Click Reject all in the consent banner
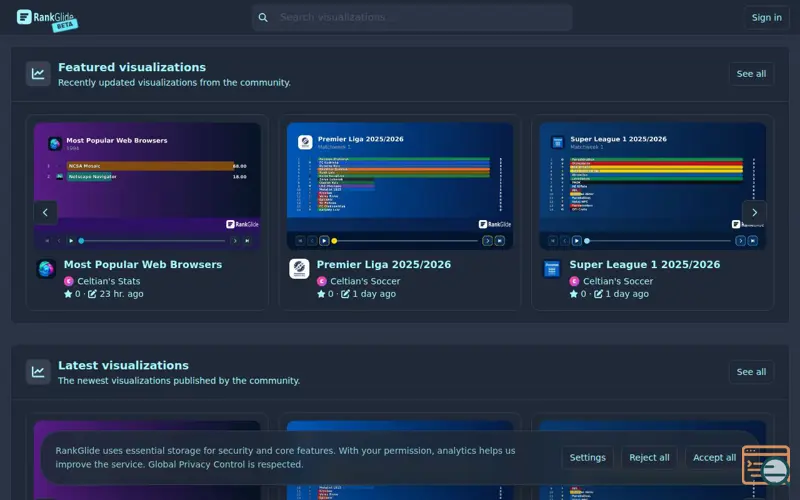 649,458
